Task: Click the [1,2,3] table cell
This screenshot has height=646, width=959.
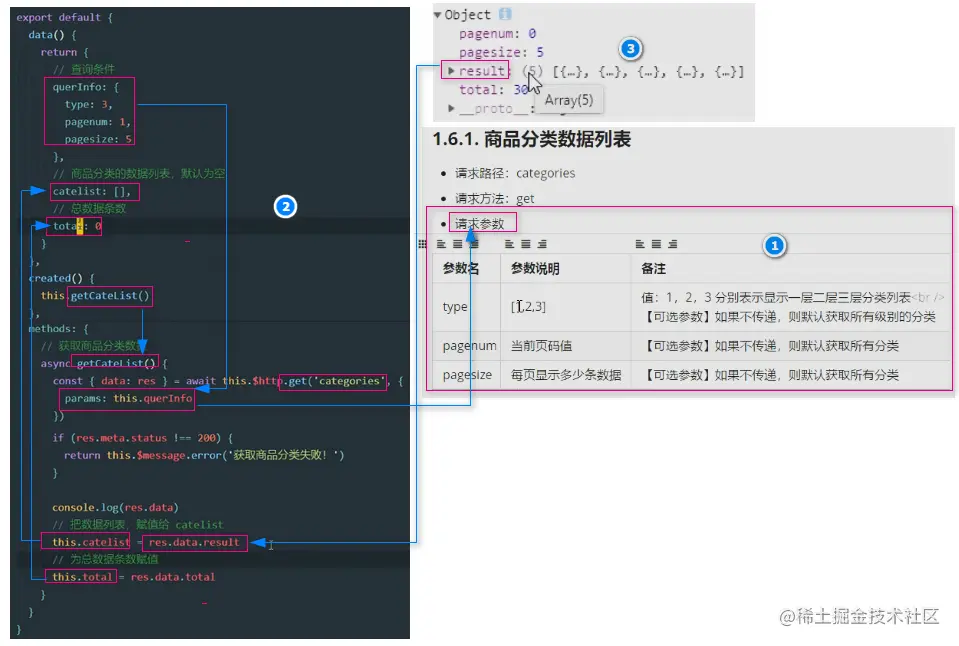Action: [528, 306]
